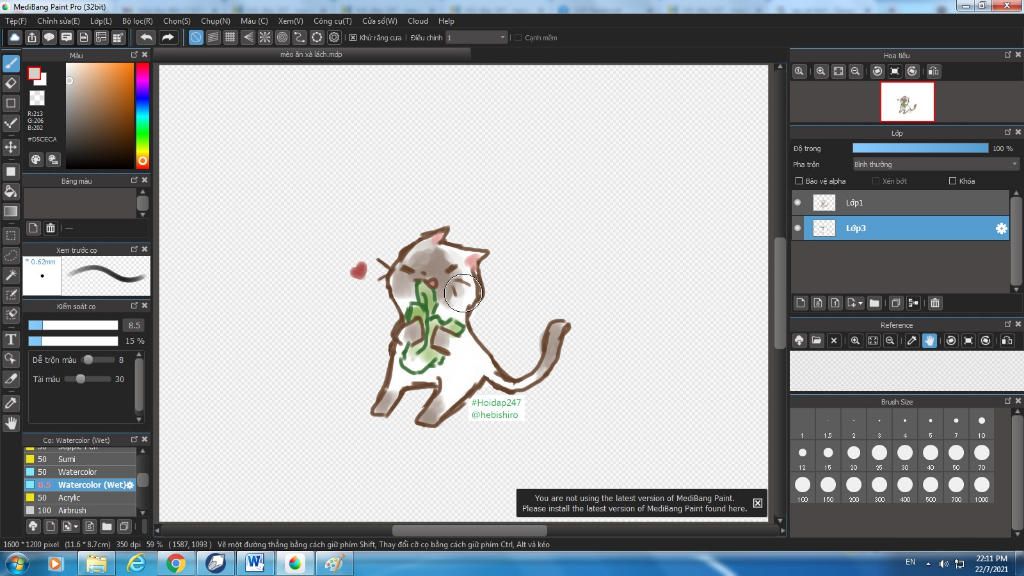Click the navigator thumbnail preview
The height and width of the screenshot is (576, 1024).
tap(907, 102)
